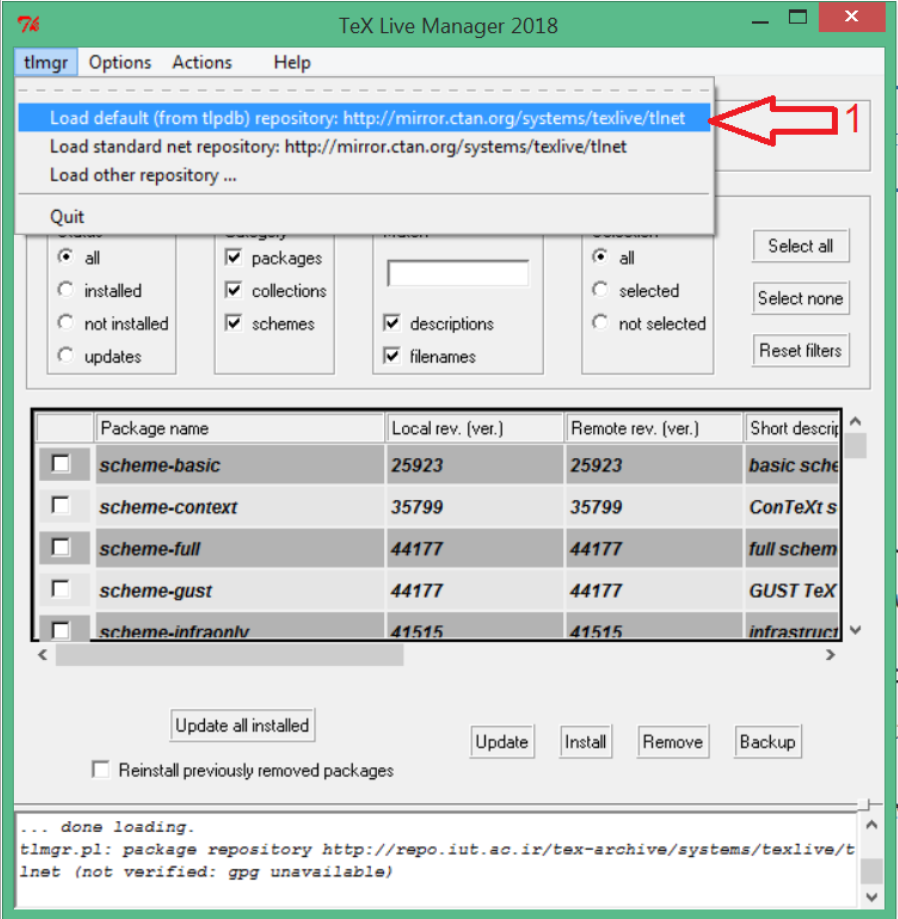Click the log panel scroll down arrow

(869, 897)
